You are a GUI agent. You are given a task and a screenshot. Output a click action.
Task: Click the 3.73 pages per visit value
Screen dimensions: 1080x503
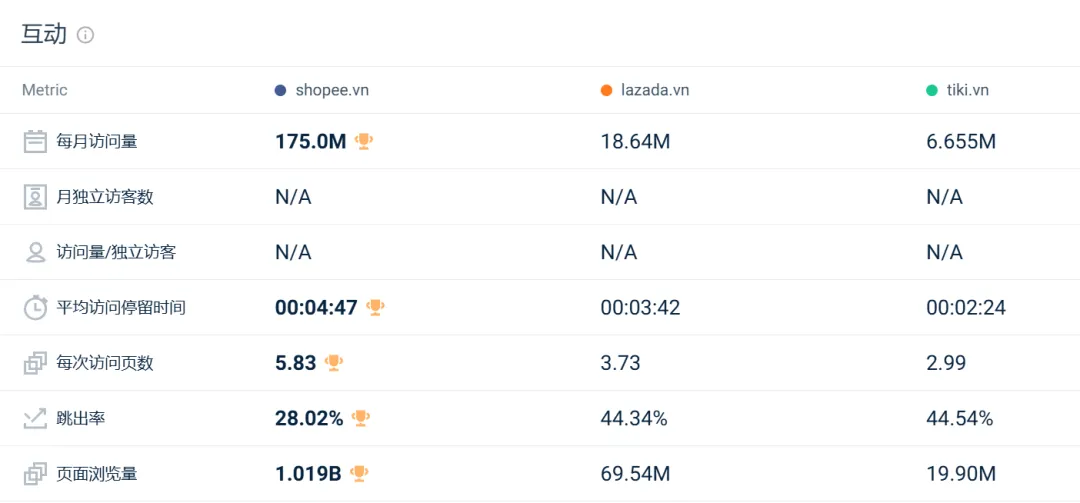tap(621, 363)
